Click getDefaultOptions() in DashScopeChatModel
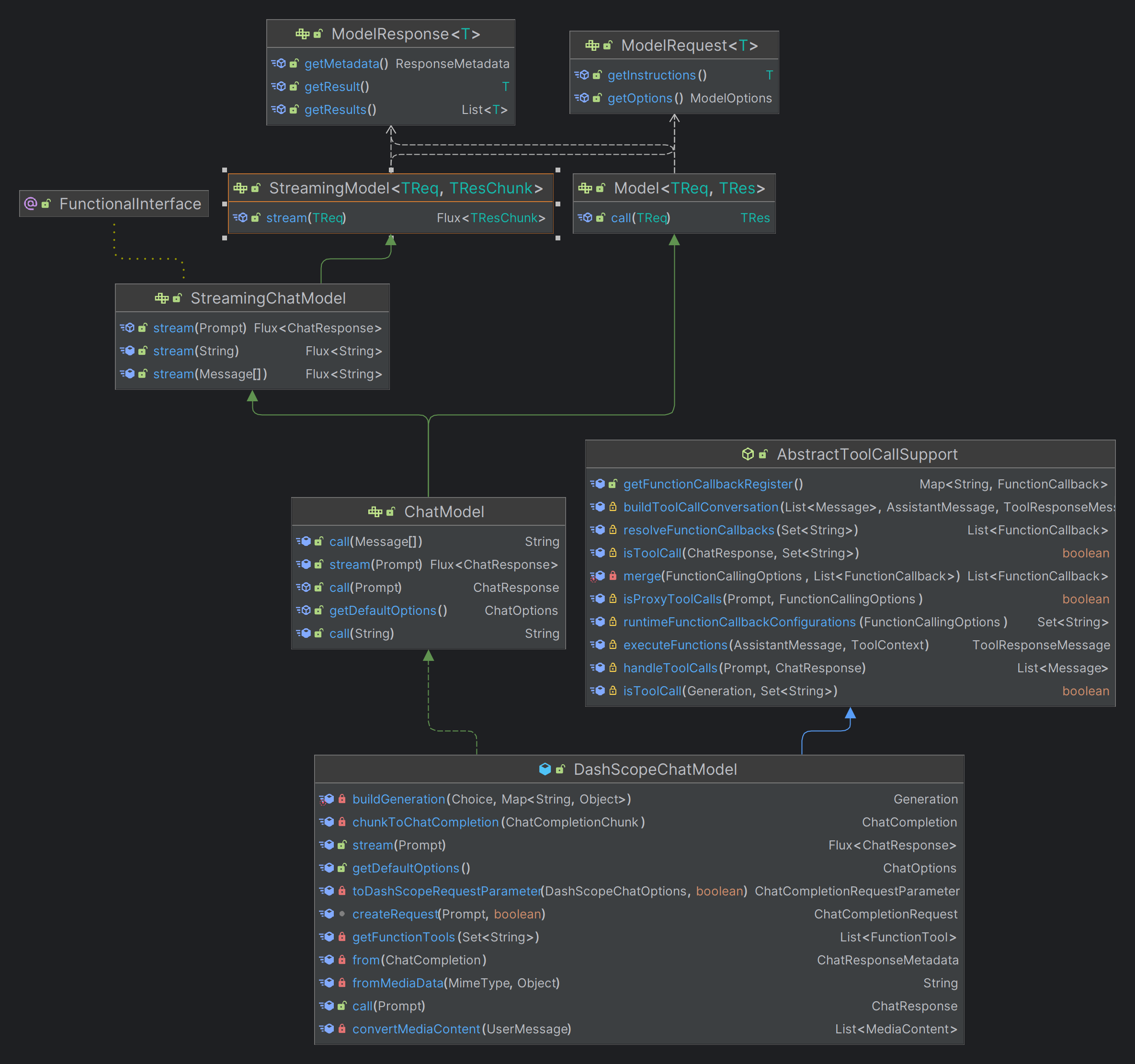Screen dimensions: 1135x1064 pos(411,868)
